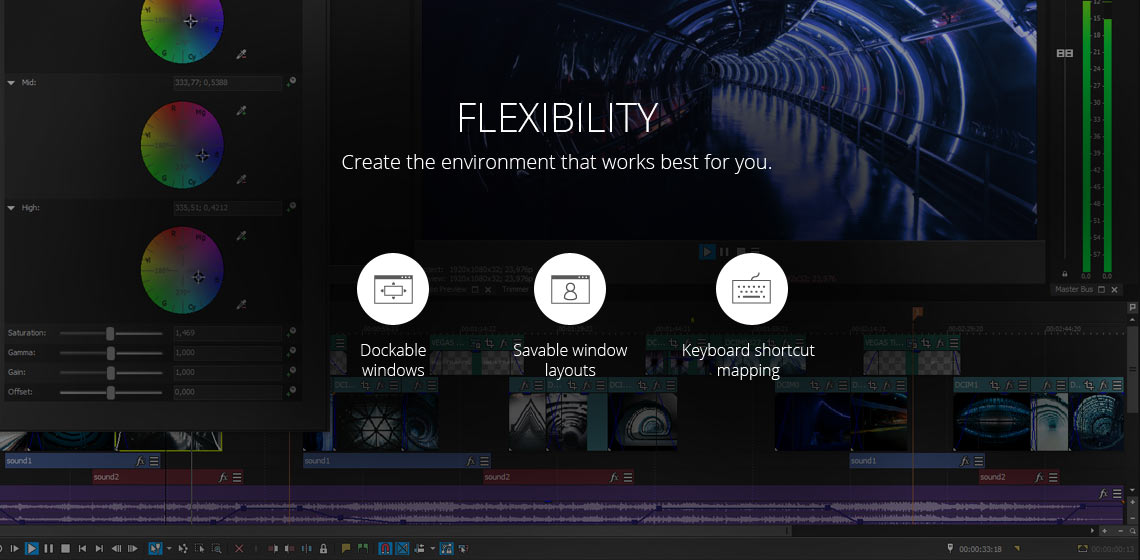
Task: Click the play button in the video preview window
Action: point(707,252)
